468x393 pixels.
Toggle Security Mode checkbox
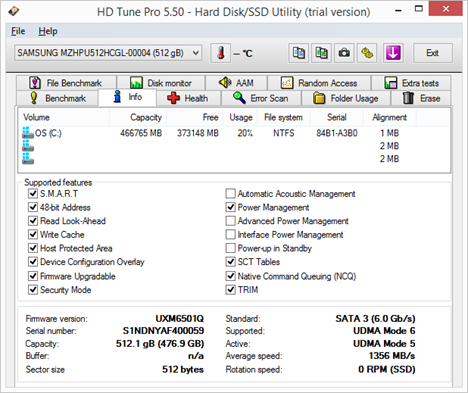(x=33, y=290)
